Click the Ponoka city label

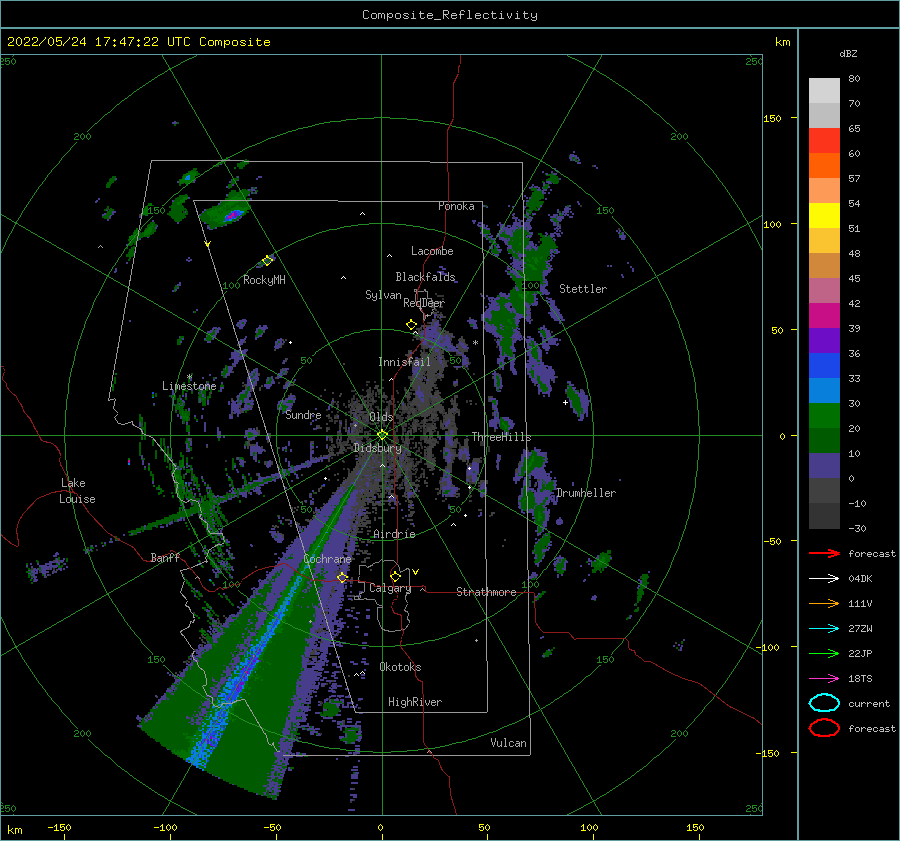tap(456, 206)
